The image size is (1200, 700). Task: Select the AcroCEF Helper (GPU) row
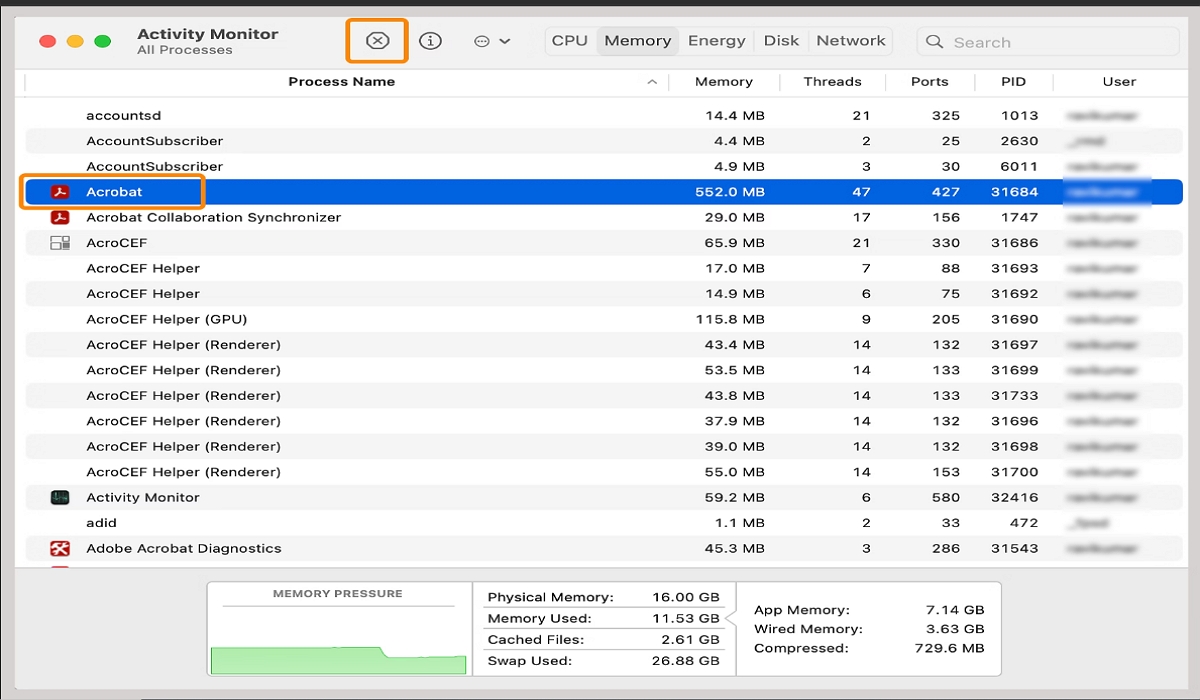pos(604,319)
